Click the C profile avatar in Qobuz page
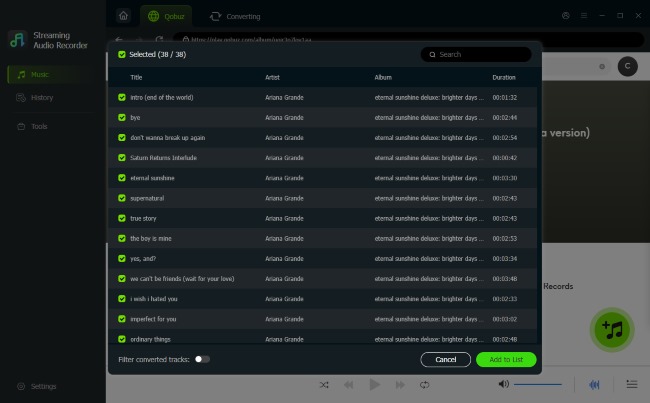This screenshot has height=403, width=650. point(627,66)
